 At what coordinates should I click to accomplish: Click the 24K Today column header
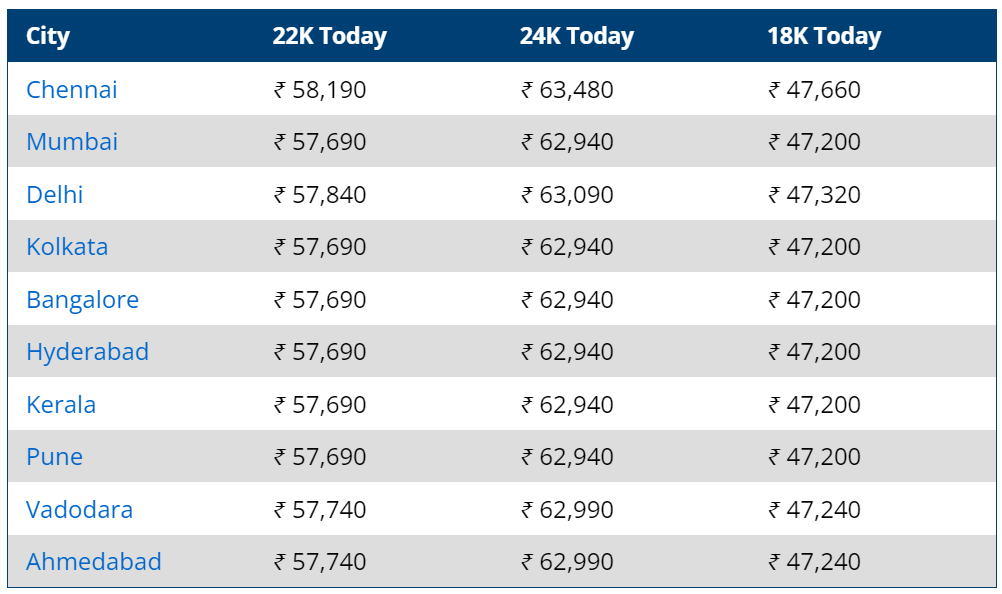click(577, 36)
